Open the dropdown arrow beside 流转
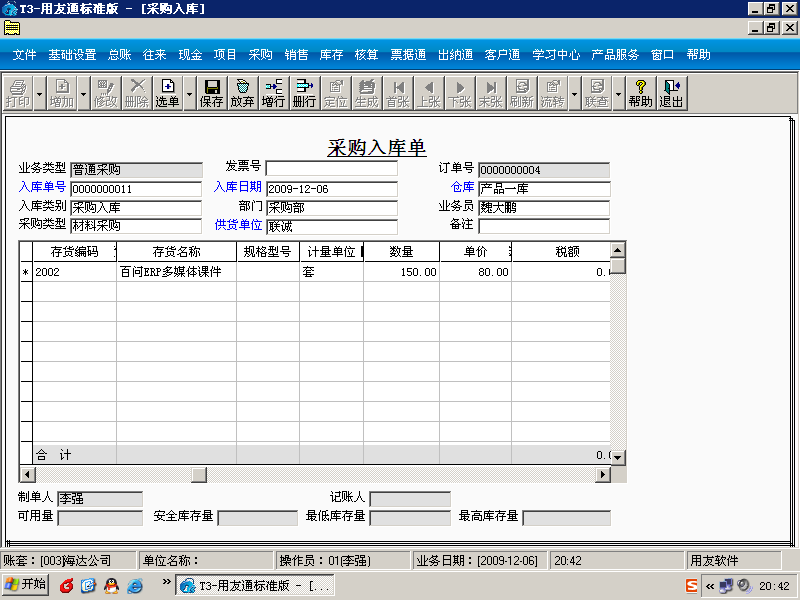Viewport: 800px width, 600px height. tap(574, 93)
